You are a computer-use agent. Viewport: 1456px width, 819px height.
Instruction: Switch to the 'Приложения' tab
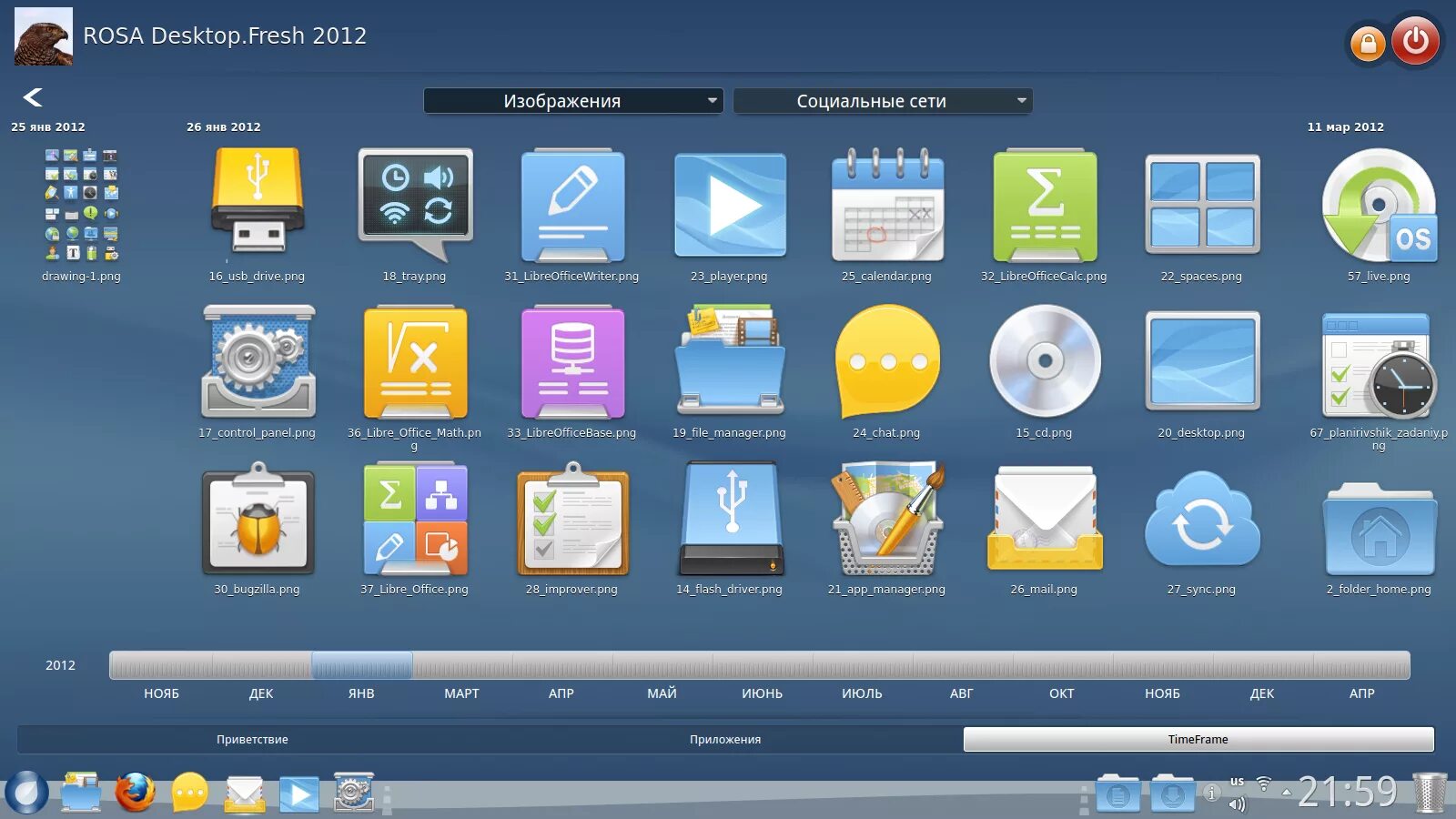click(x=723, y=739)
